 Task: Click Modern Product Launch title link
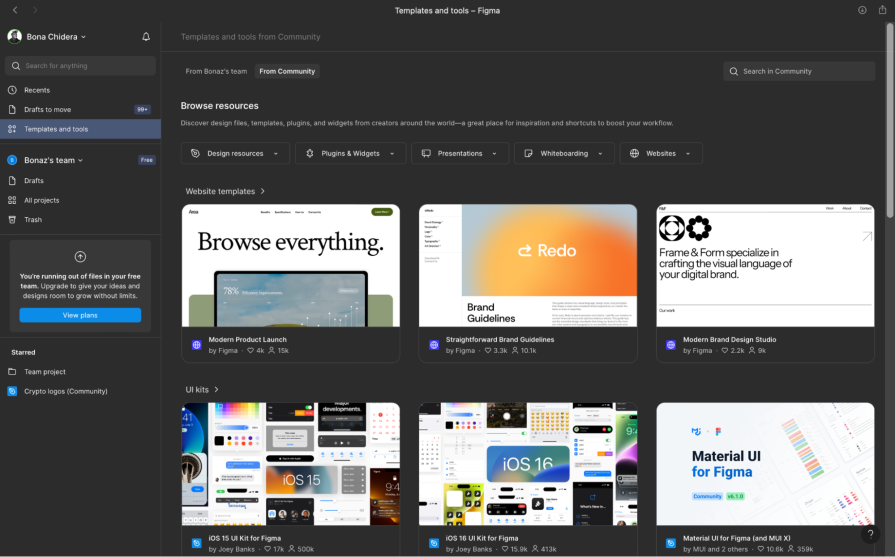247,340
